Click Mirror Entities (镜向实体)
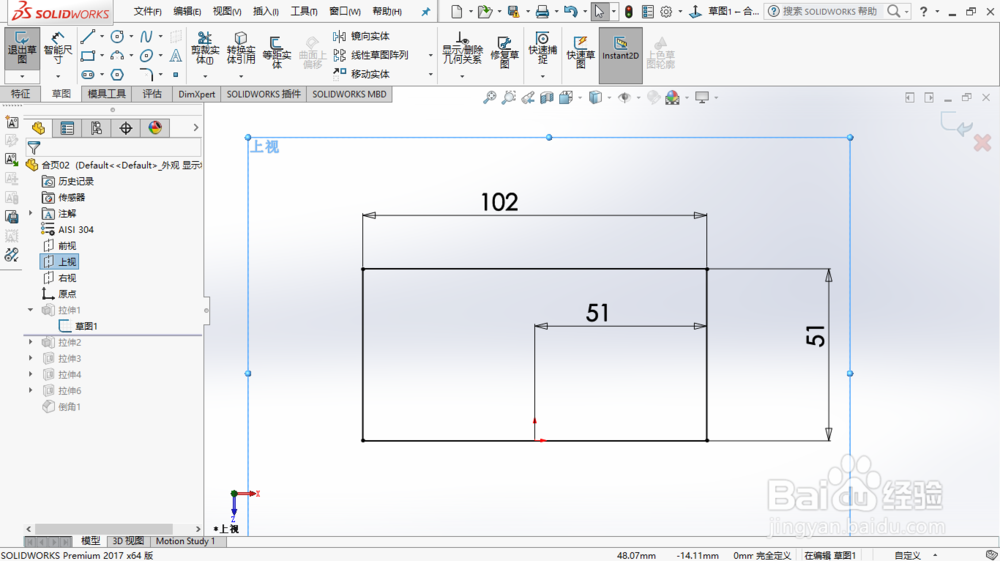This screenshot has height=561, width=1000. click(362, 36)
